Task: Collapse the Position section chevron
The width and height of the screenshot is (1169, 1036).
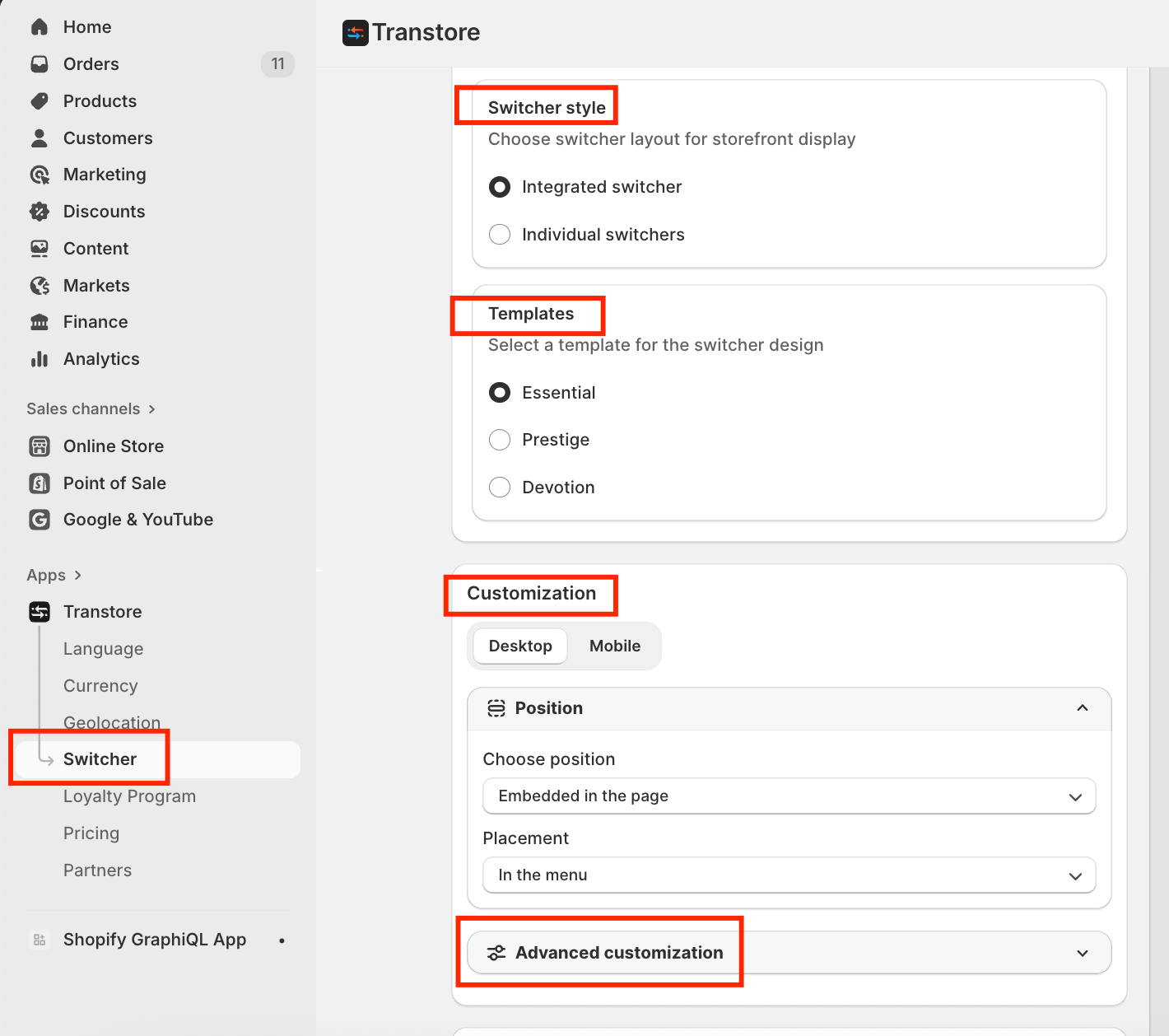Action: pyautogui.click(x=1083, y=708)
